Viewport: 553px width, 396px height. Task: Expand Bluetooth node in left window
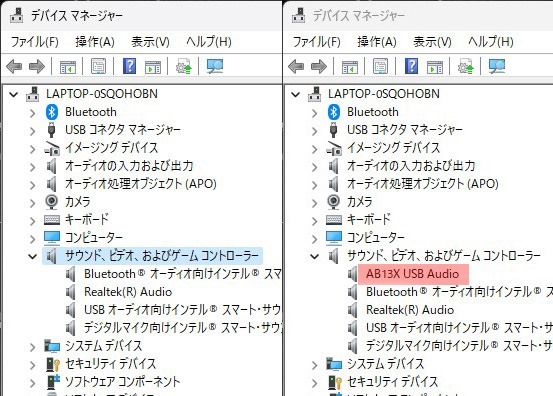(32, 113)
